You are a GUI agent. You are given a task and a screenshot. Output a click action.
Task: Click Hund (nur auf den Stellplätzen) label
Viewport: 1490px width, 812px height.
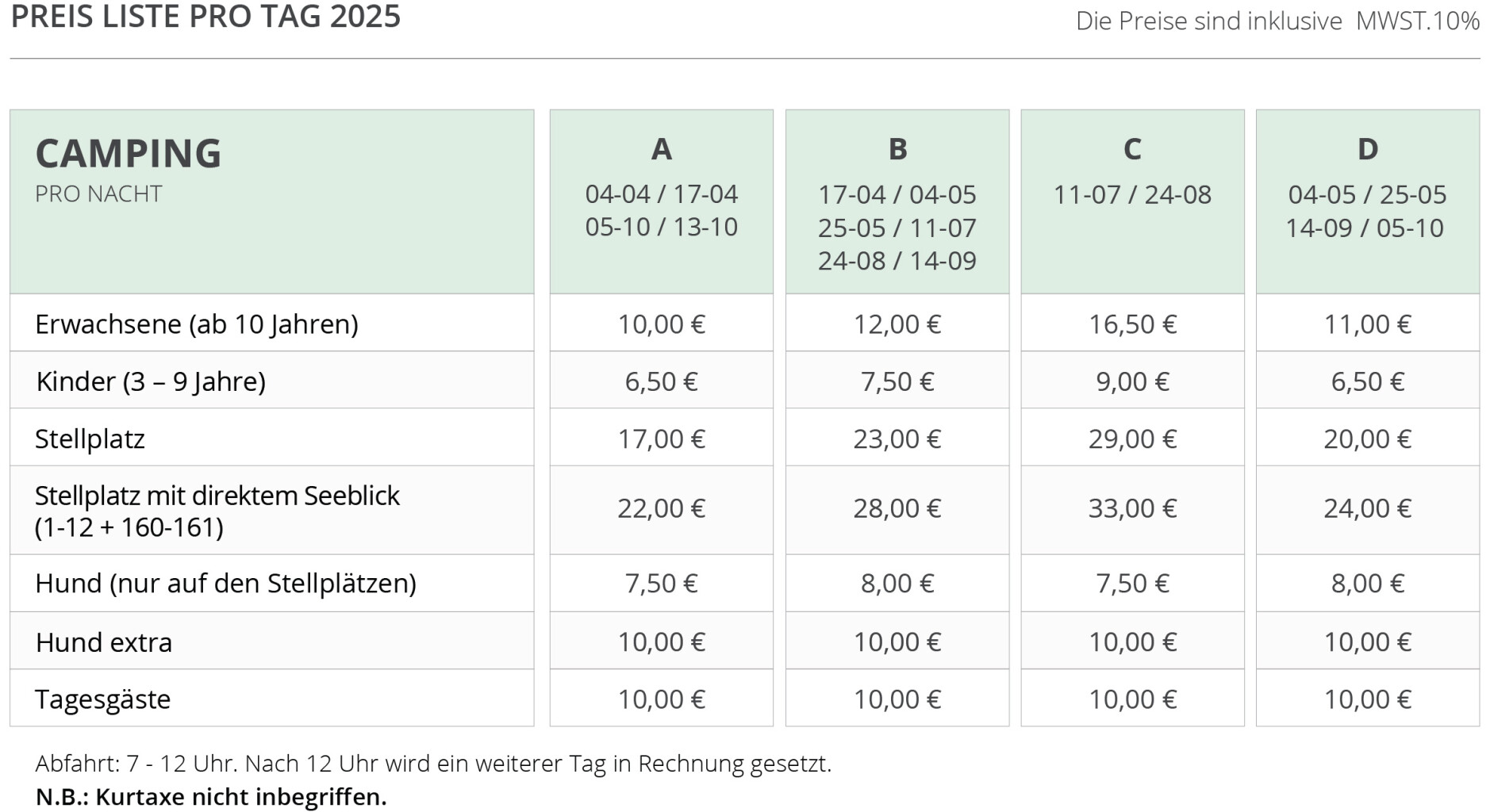coord(225,584)
